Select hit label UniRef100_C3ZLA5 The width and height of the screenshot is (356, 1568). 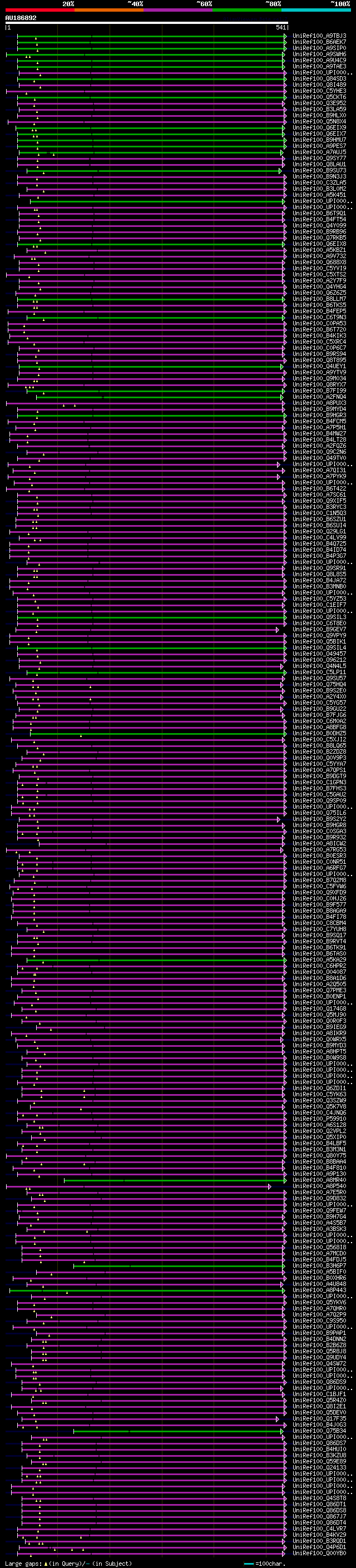(x=319, y=182)
